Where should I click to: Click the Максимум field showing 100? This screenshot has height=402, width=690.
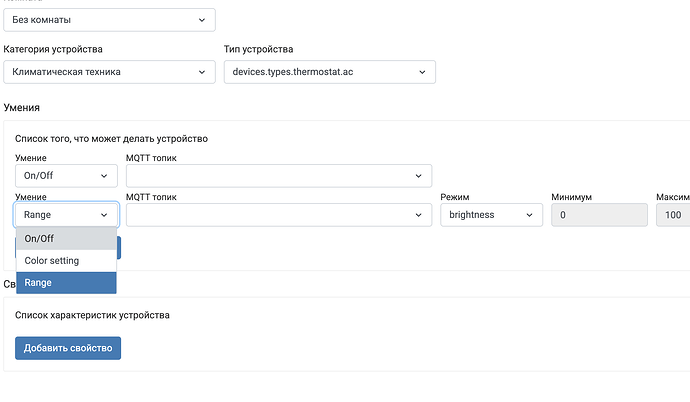pos(672,214)
